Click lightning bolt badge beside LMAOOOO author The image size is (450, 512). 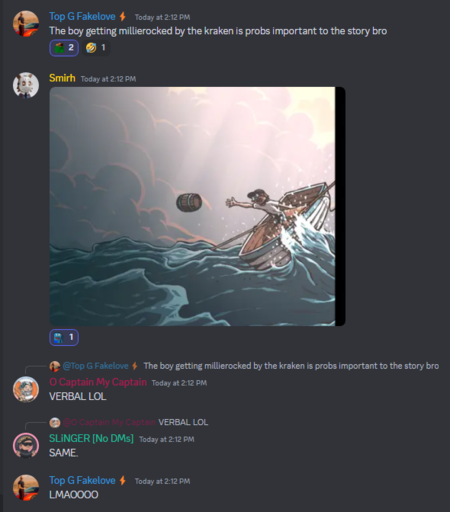pos(123,480)
